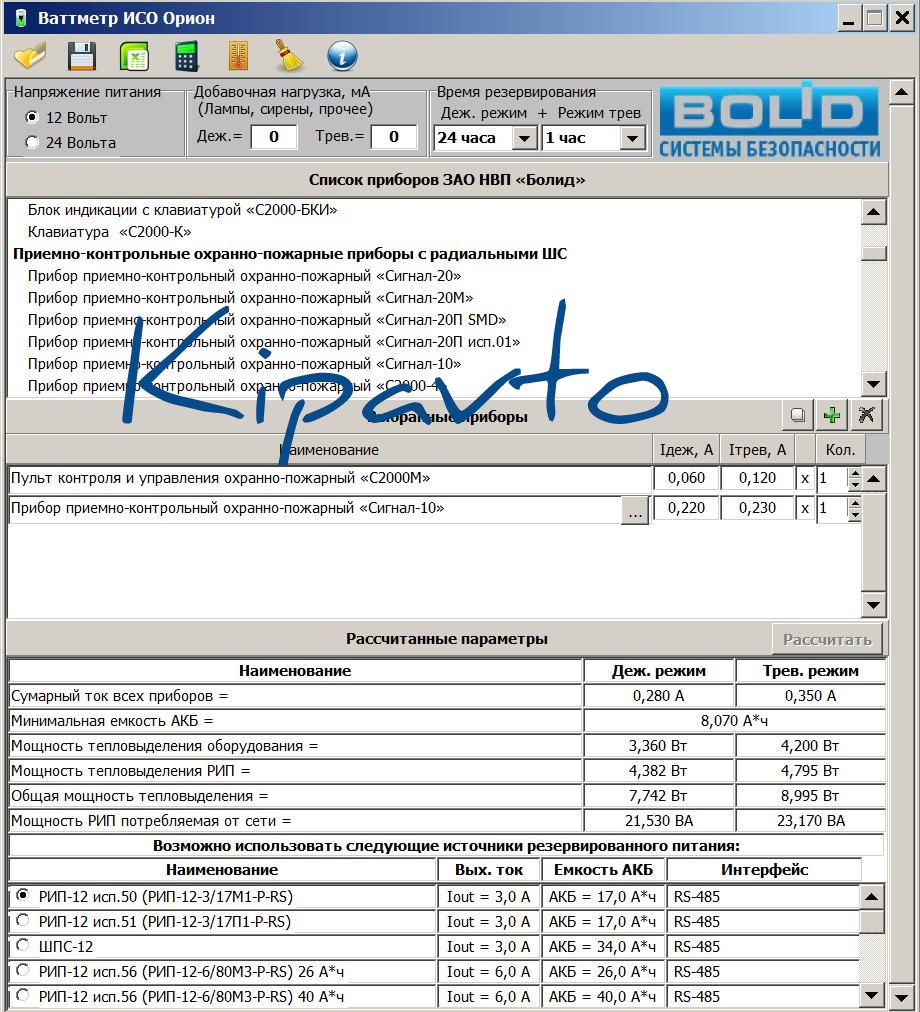Image resolution: width=920 pixels, height=1012 pixels.
Task: Click quantity field for Сигнал-10 row
Action: coord(832,509)
